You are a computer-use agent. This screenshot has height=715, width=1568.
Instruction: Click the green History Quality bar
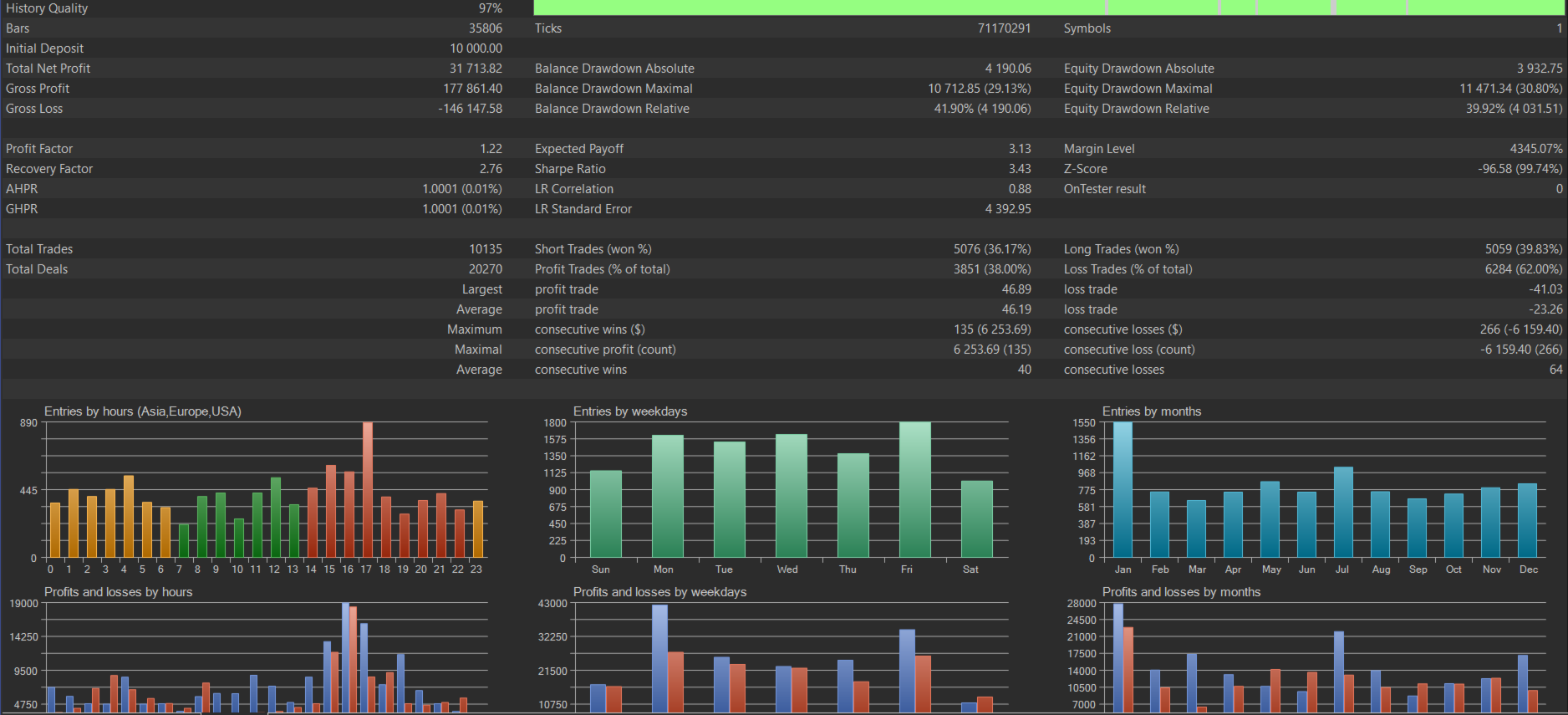(1049, 8)
